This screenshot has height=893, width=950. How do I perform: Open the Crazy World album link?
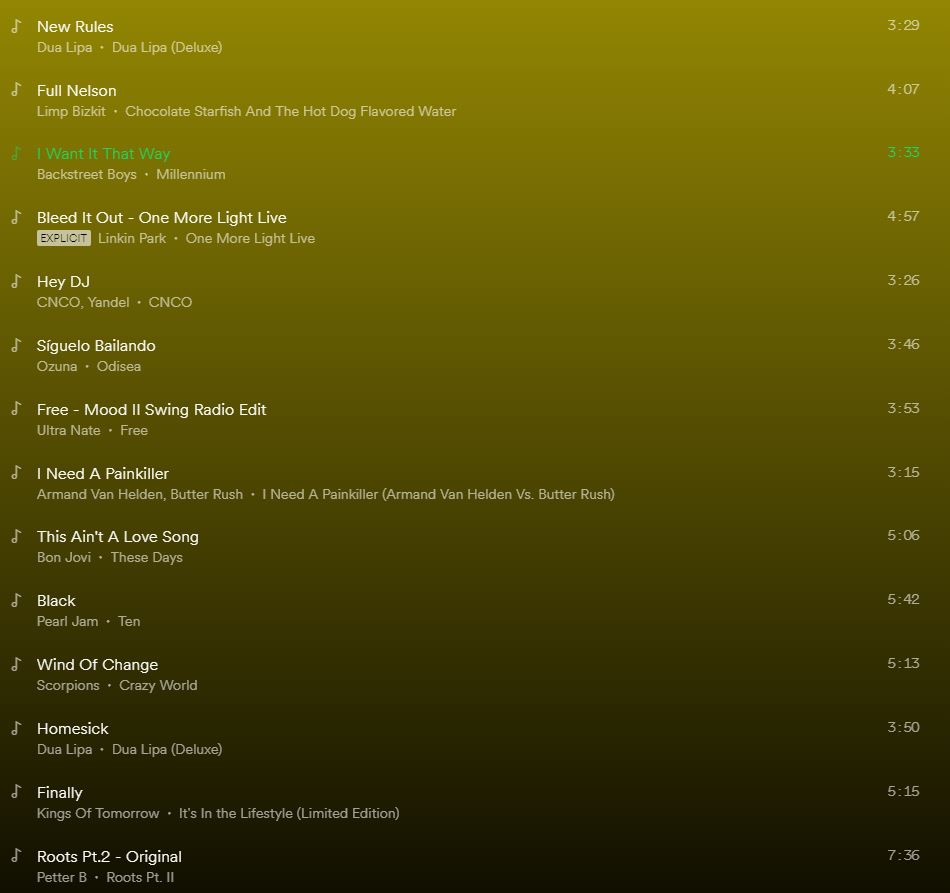pos(158,686)
